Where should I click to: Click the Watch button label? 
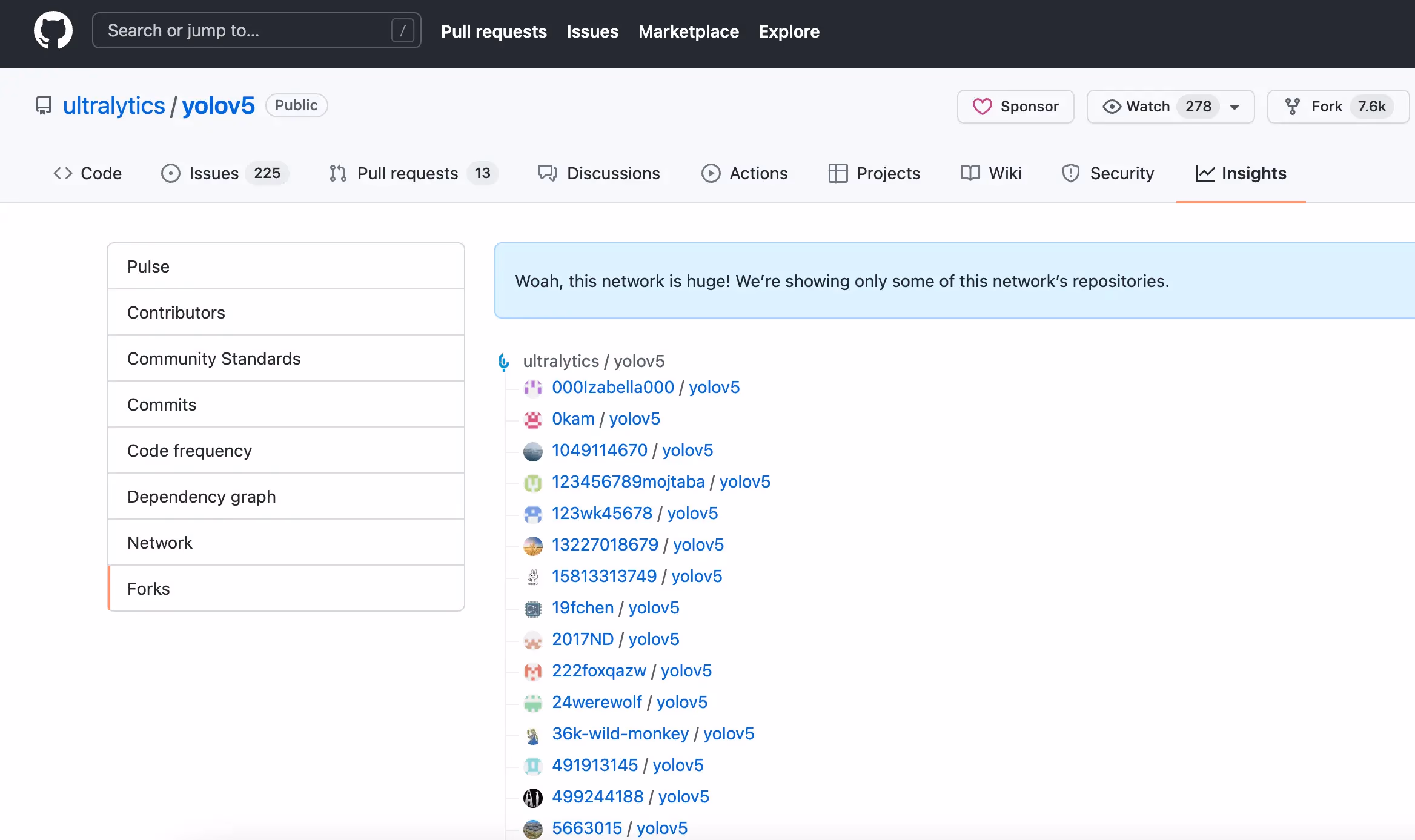pos(1148,107)
